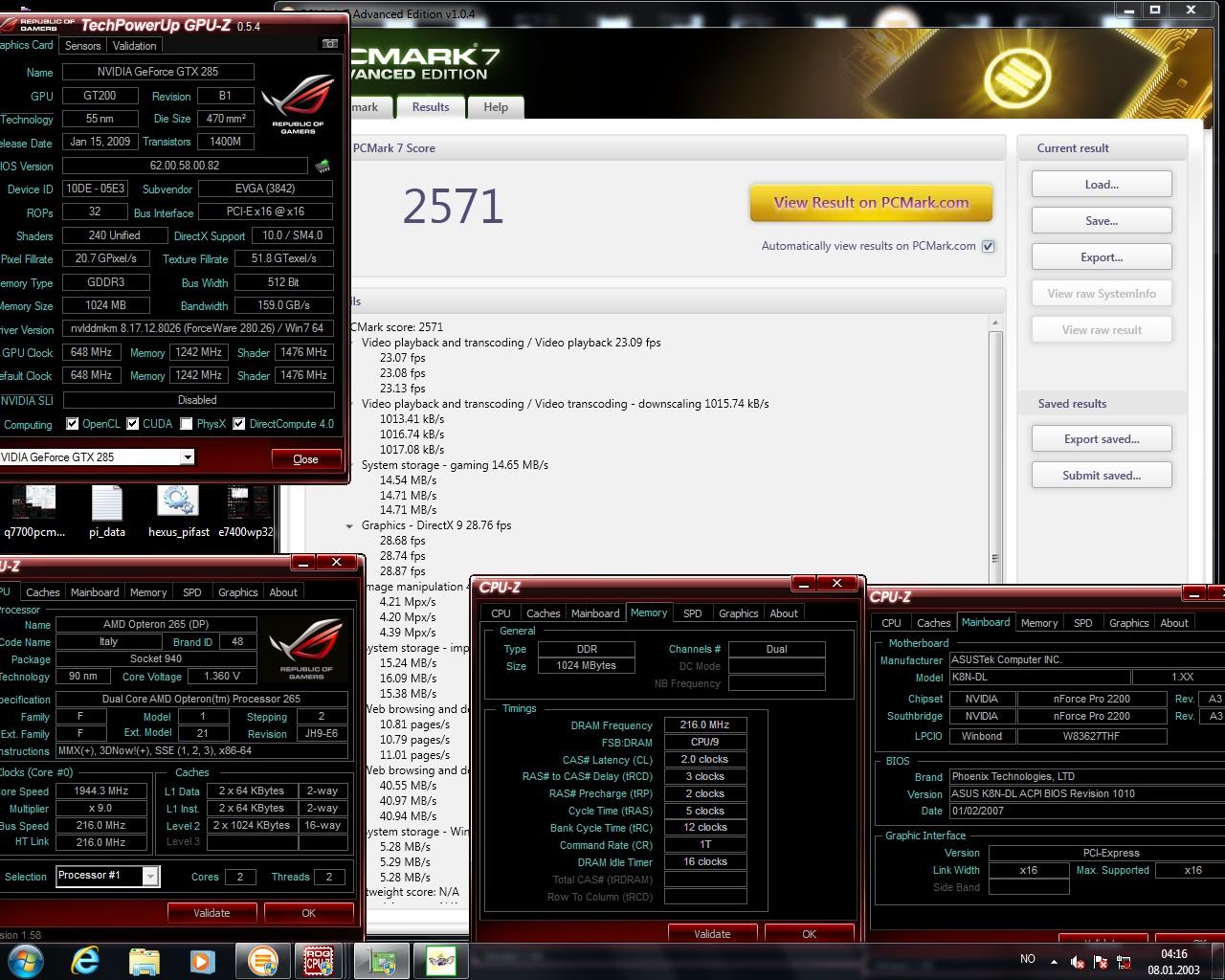Uncheck automatically view results on PCMark.com

tap(989, 246)
